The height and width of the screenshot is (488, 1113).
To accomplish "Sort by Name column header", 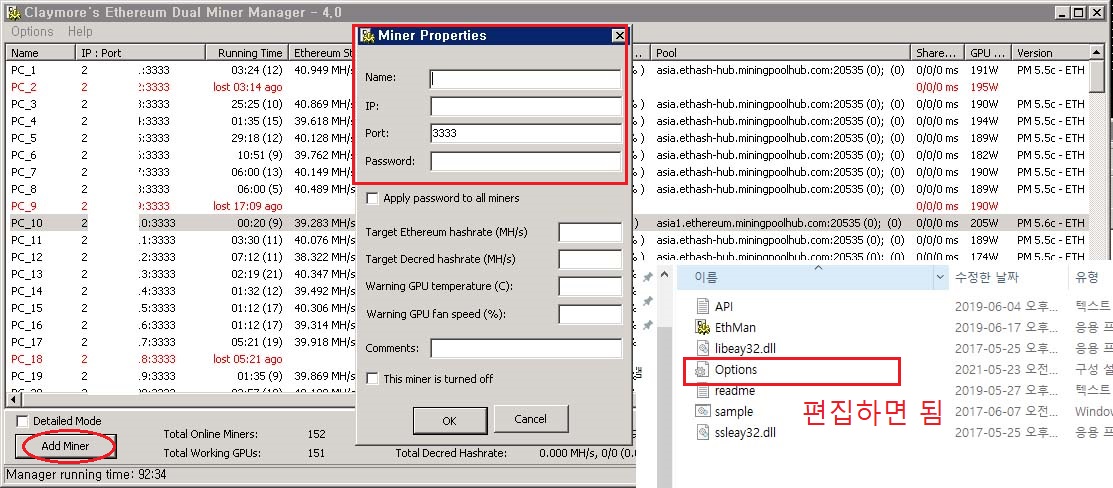I will point(40,53).
